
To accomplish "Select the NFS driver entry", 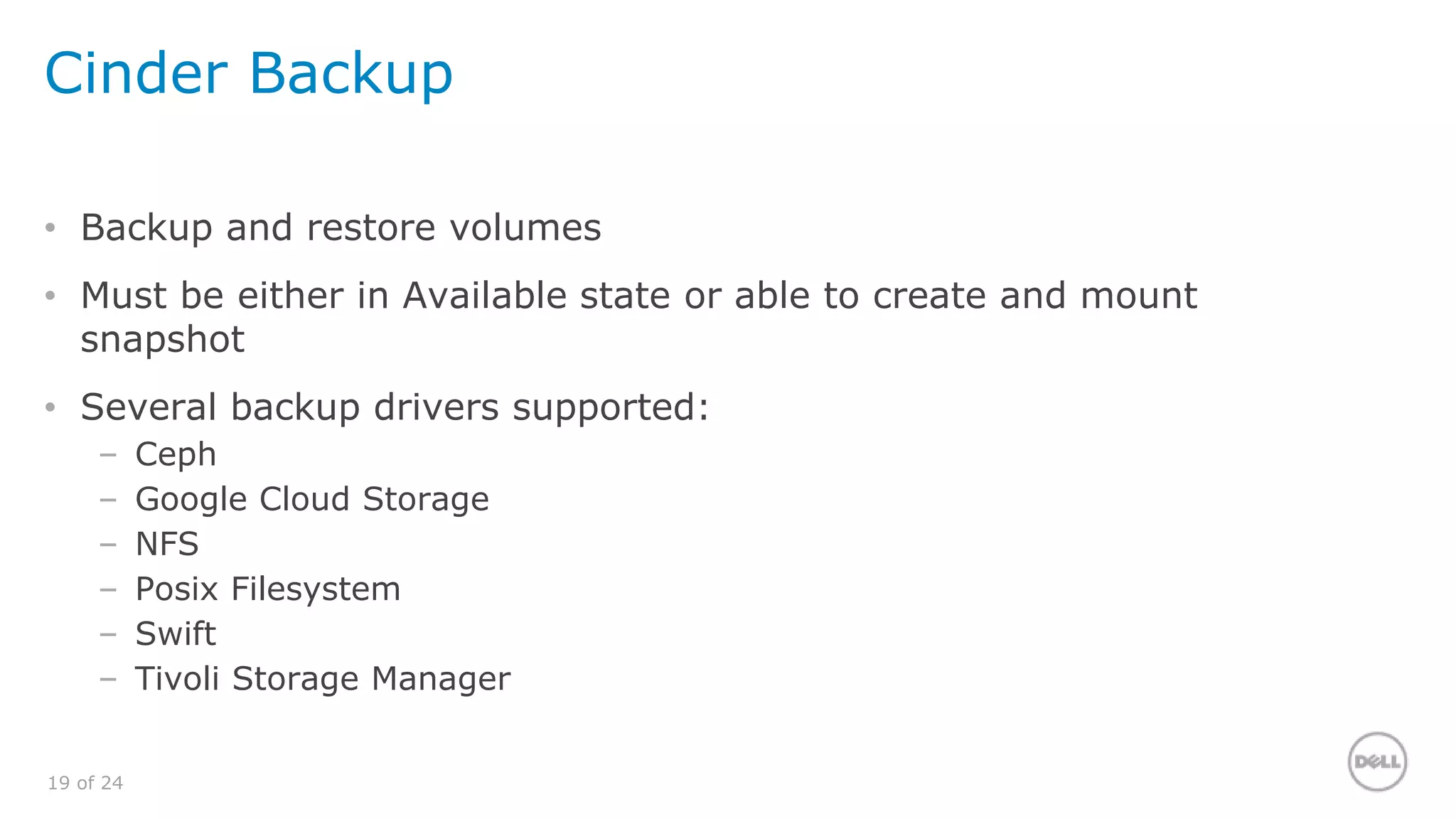I will pyautogui.click(x=167, y=544).
